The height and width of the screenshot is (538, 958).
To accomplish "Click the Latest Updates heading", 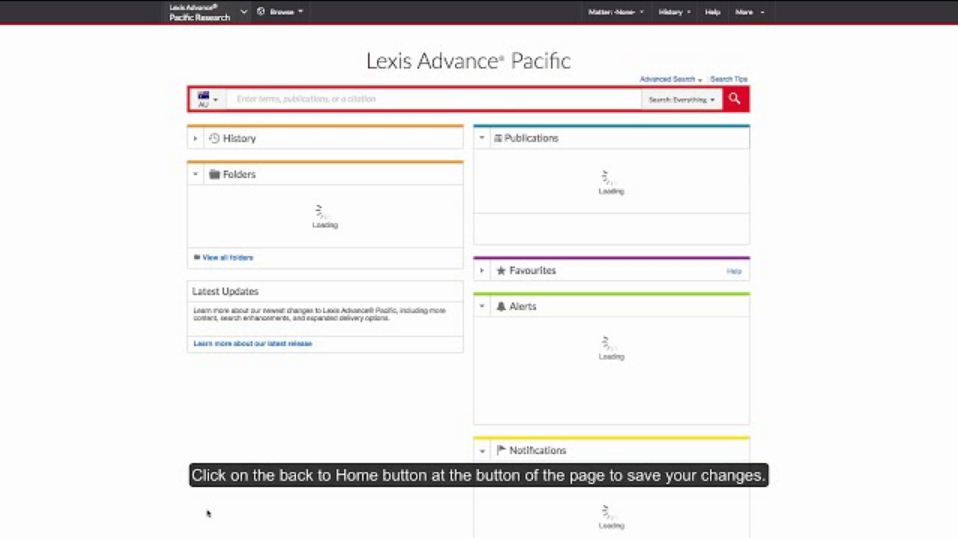I will click(225, 291).
